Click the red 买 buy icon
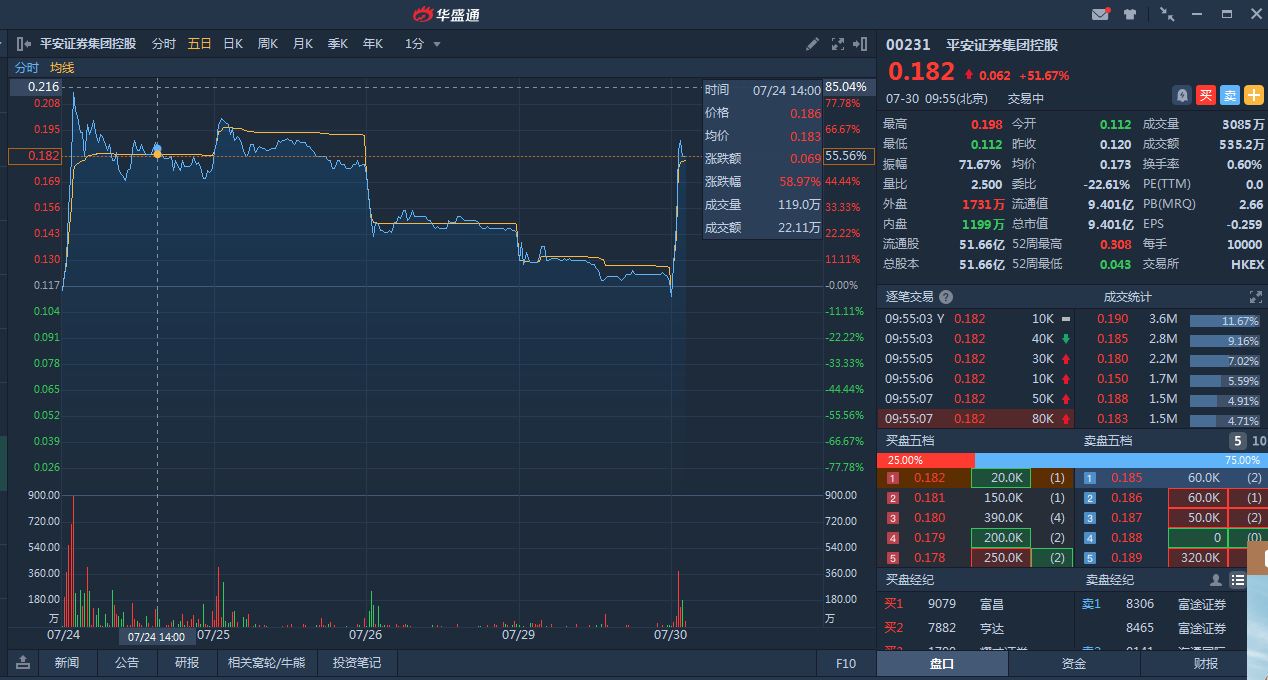Image resolution: width=1268 pixels, height=680 pixels. [1206, 95]
